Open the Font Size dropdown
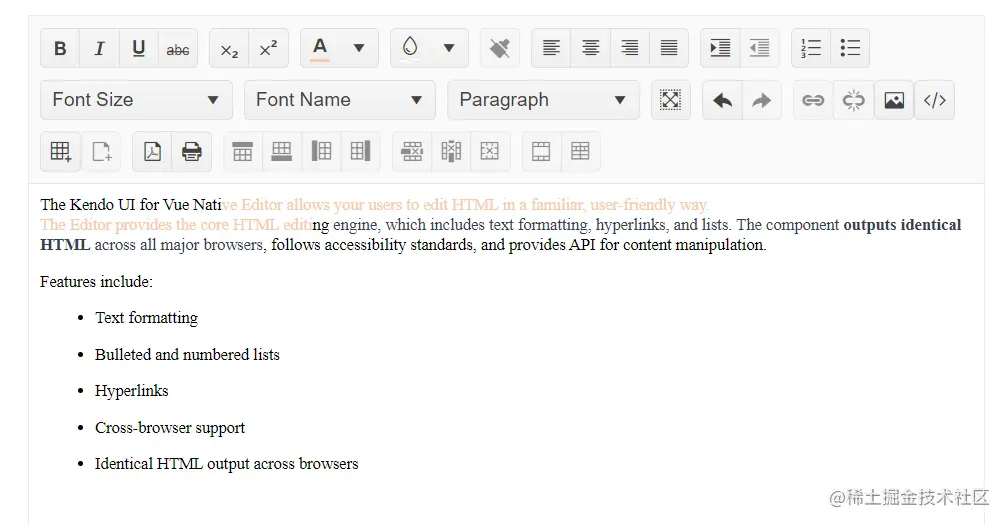 tap(136, 100)
